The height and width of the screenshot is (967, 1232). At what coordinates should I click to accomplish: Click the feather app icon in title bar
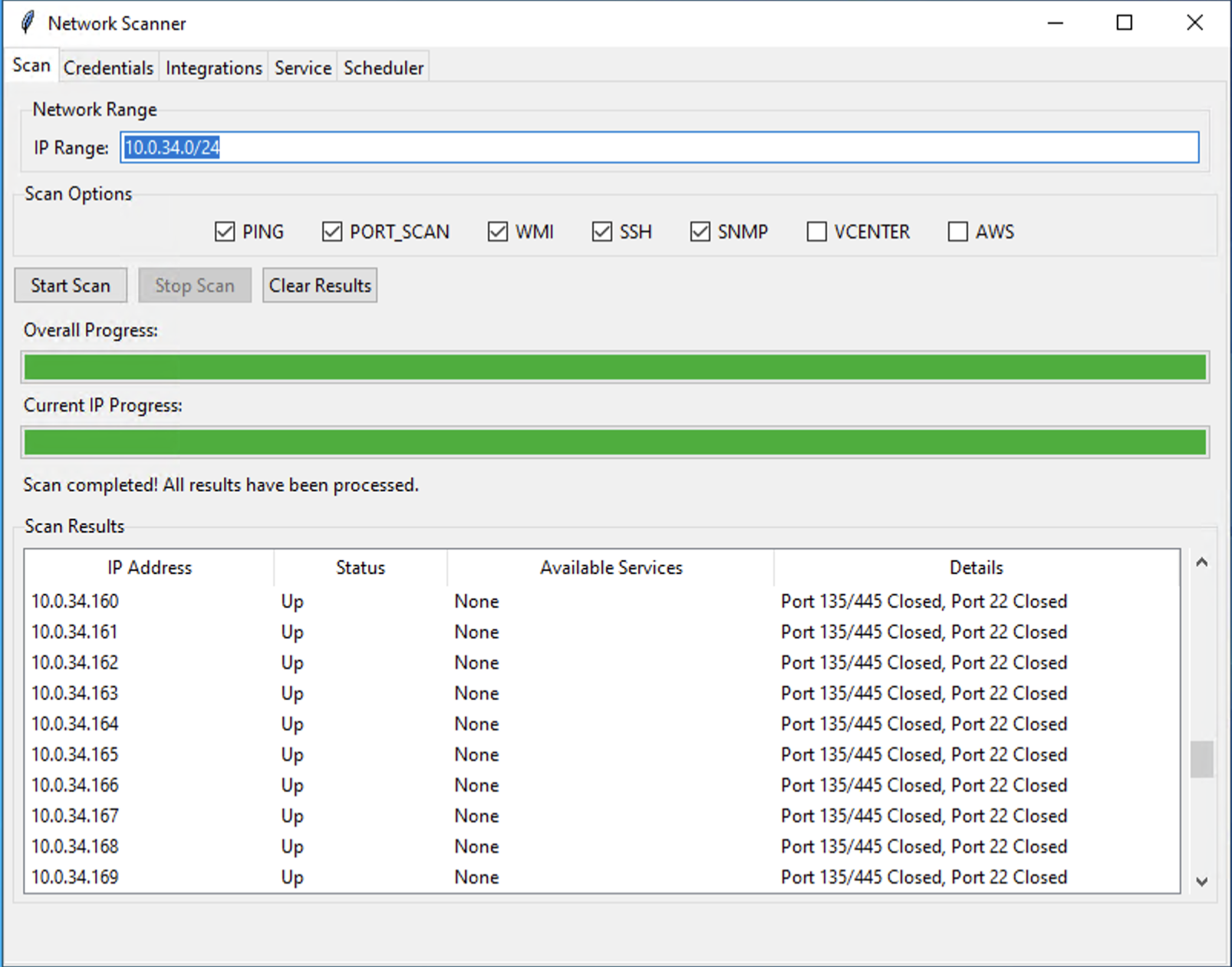(27, 23)
